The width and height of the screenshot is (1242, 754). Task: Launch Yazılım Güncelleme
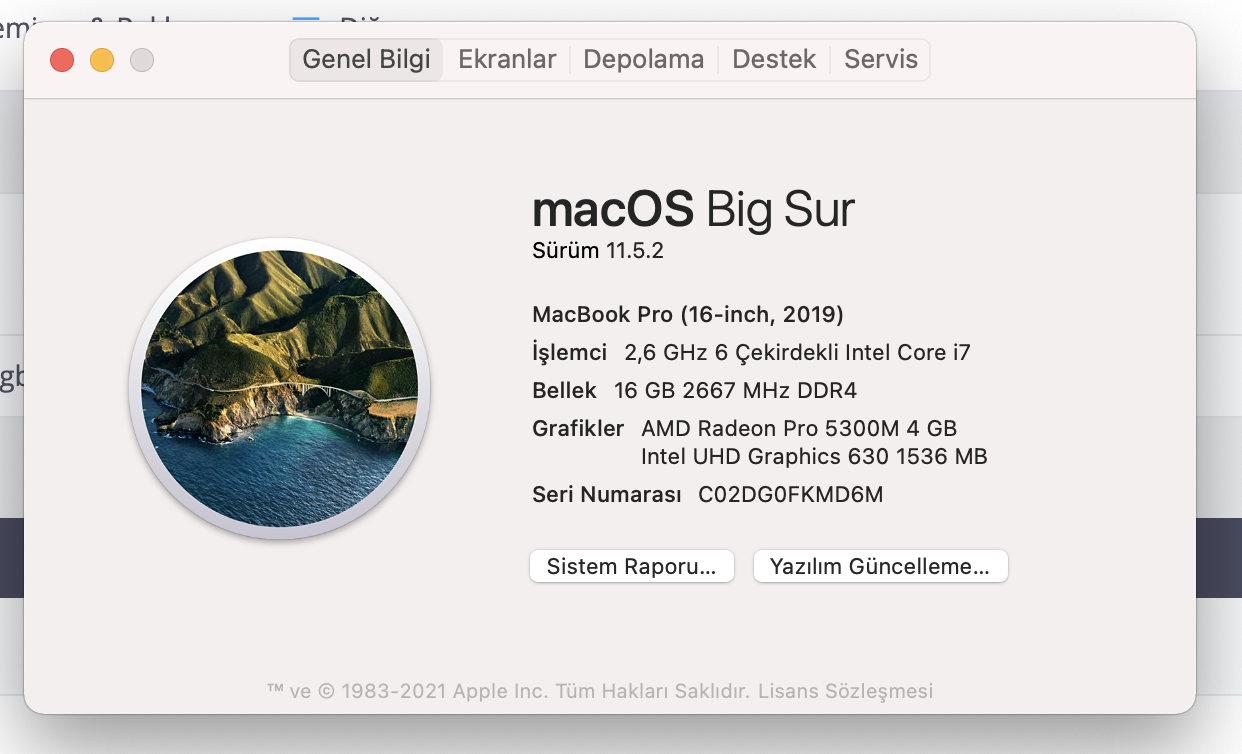pos(880,566)
